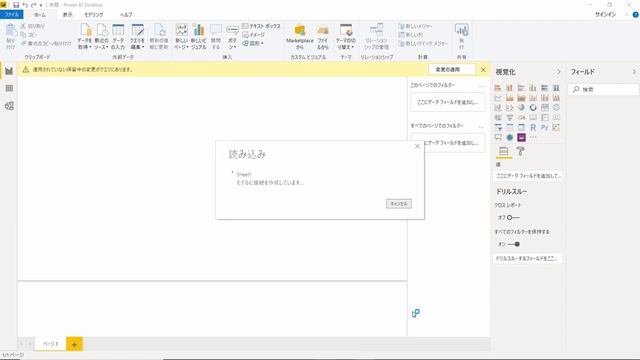This screenshot has width=640, height=360.
Task: Open the Fields well pane icon
Action: click(504, 151)
